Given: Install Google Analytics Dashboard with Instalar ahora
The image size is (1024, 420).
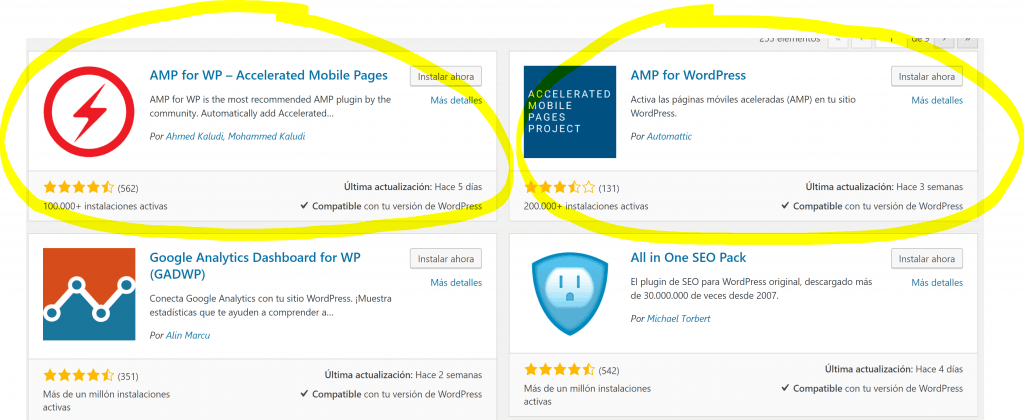Looking at the screenshot, I should tap(446, 259).
